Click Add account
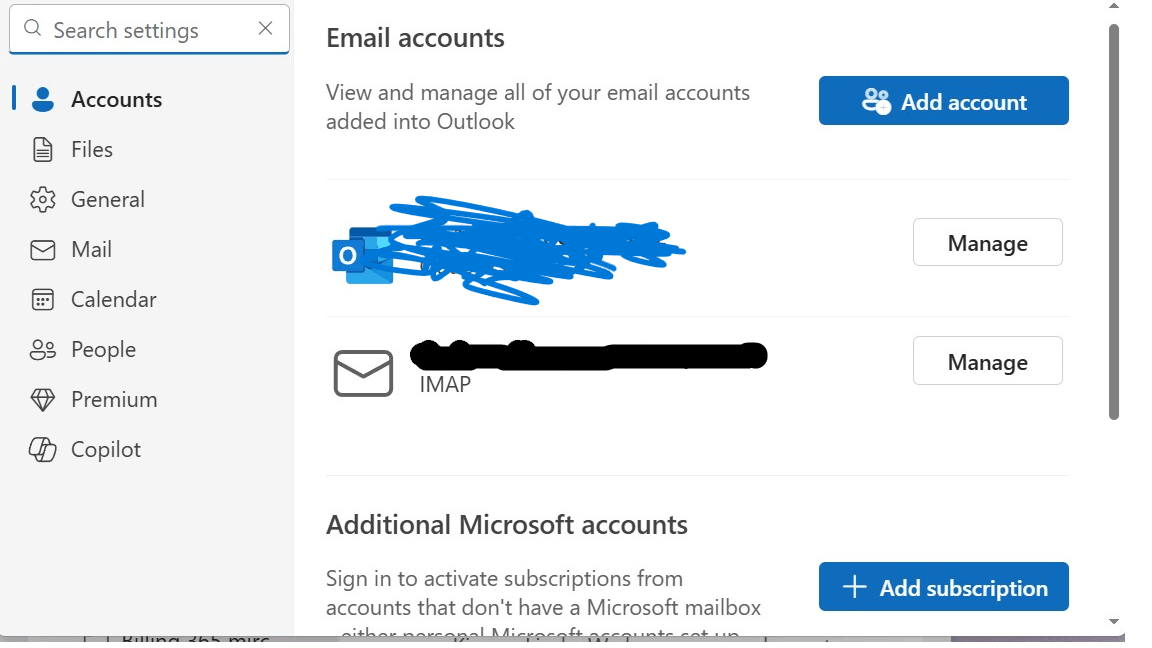 [943, 101]
